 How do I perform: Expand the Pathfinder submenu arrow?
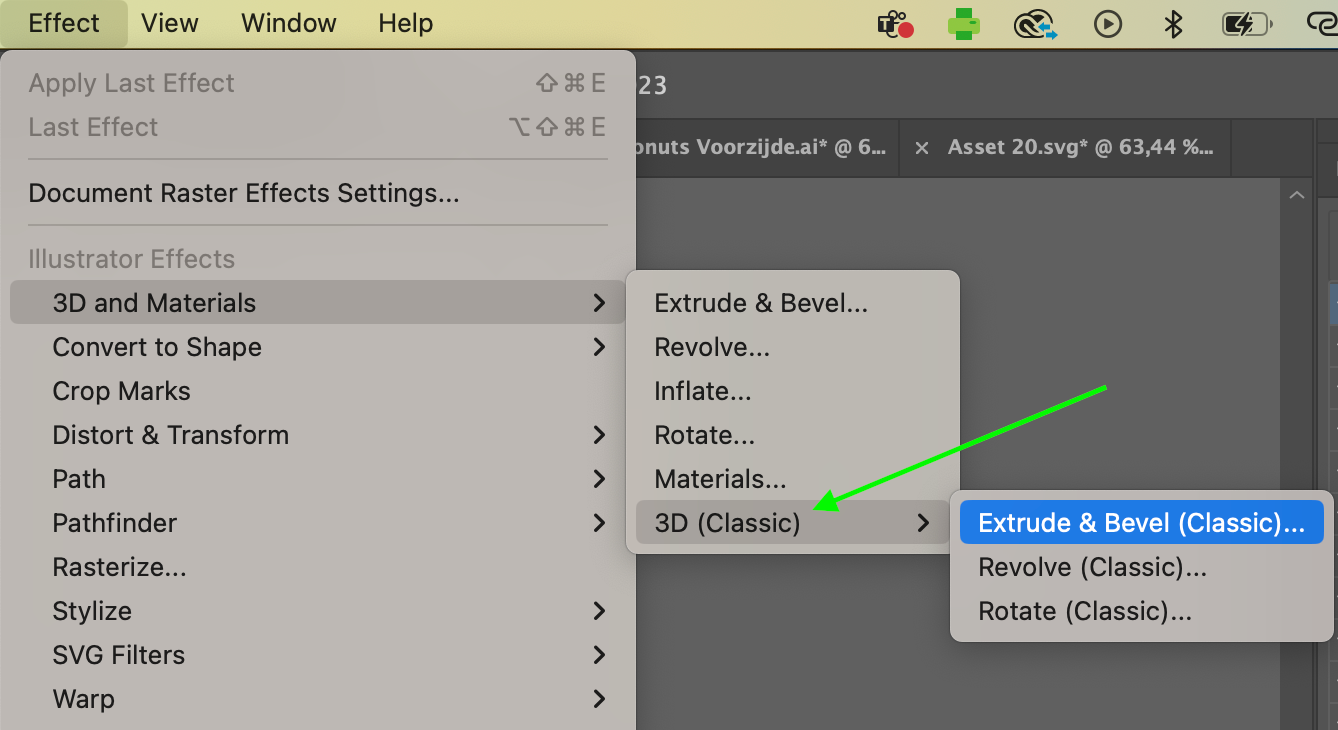coord(599,523)
